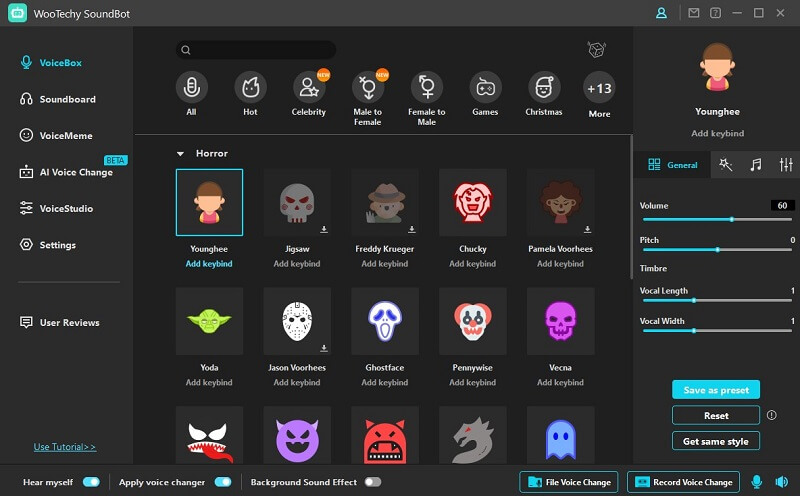Toggle the Apply voice changer switch
This screenshot has height=496, width=800.
point(223,482)
